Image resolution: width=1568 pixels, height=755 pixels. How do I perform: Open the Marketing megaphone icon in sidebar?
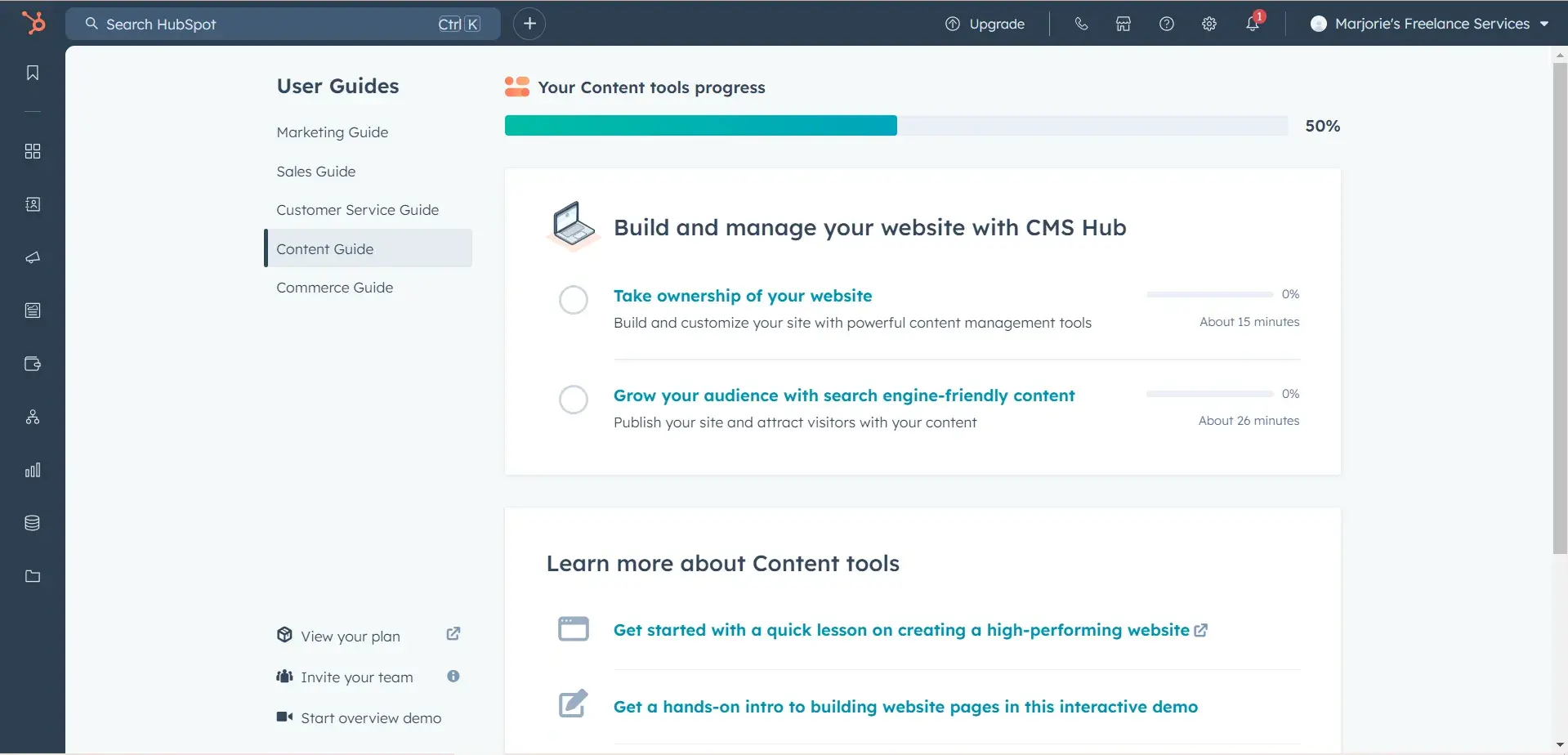click(33, 257)
